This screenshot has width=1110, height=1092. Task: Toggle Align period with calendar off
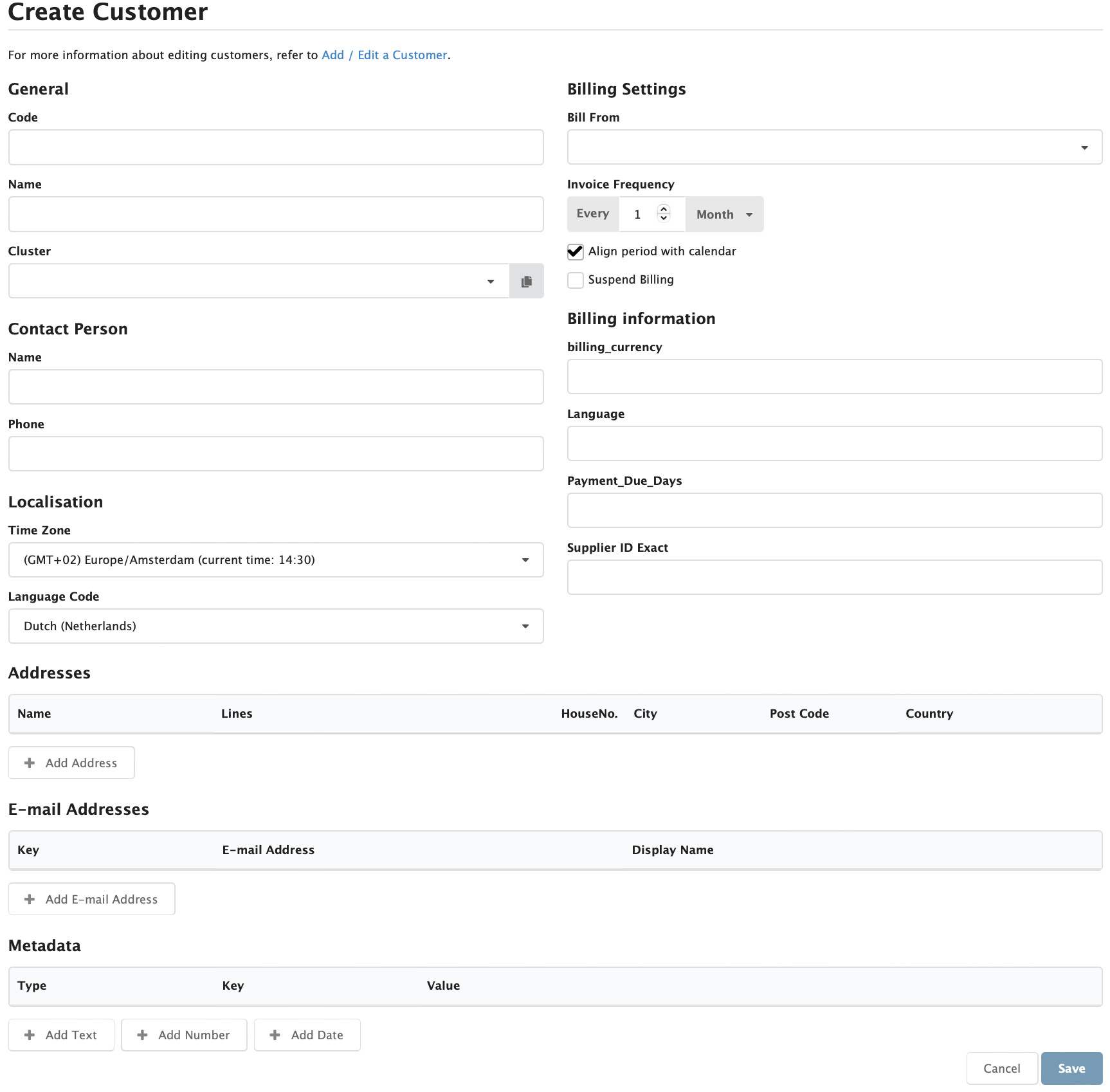(575, 251)
